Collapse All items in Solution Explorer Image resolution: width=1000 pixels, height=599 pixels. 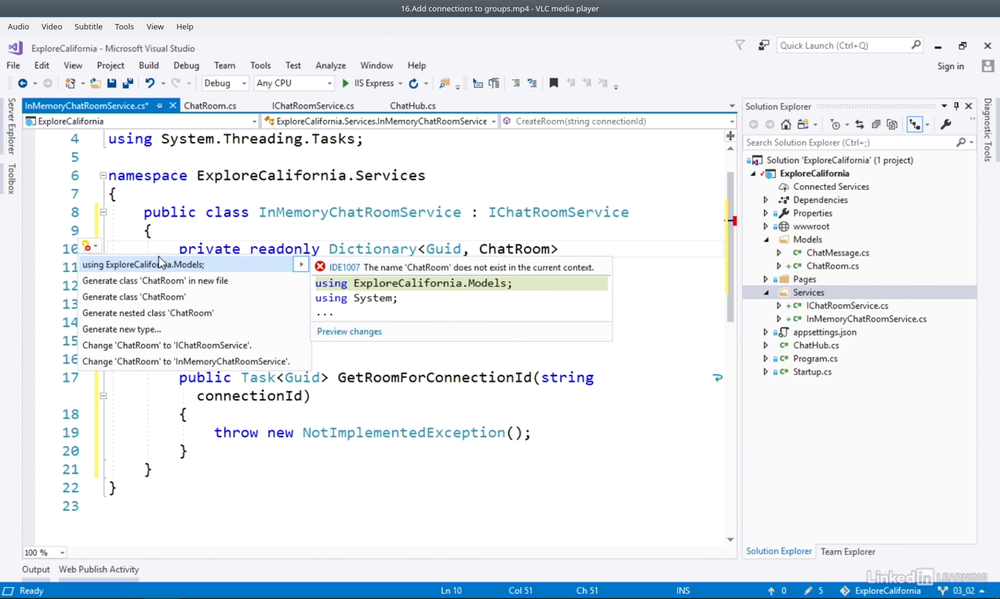(876, 124)
